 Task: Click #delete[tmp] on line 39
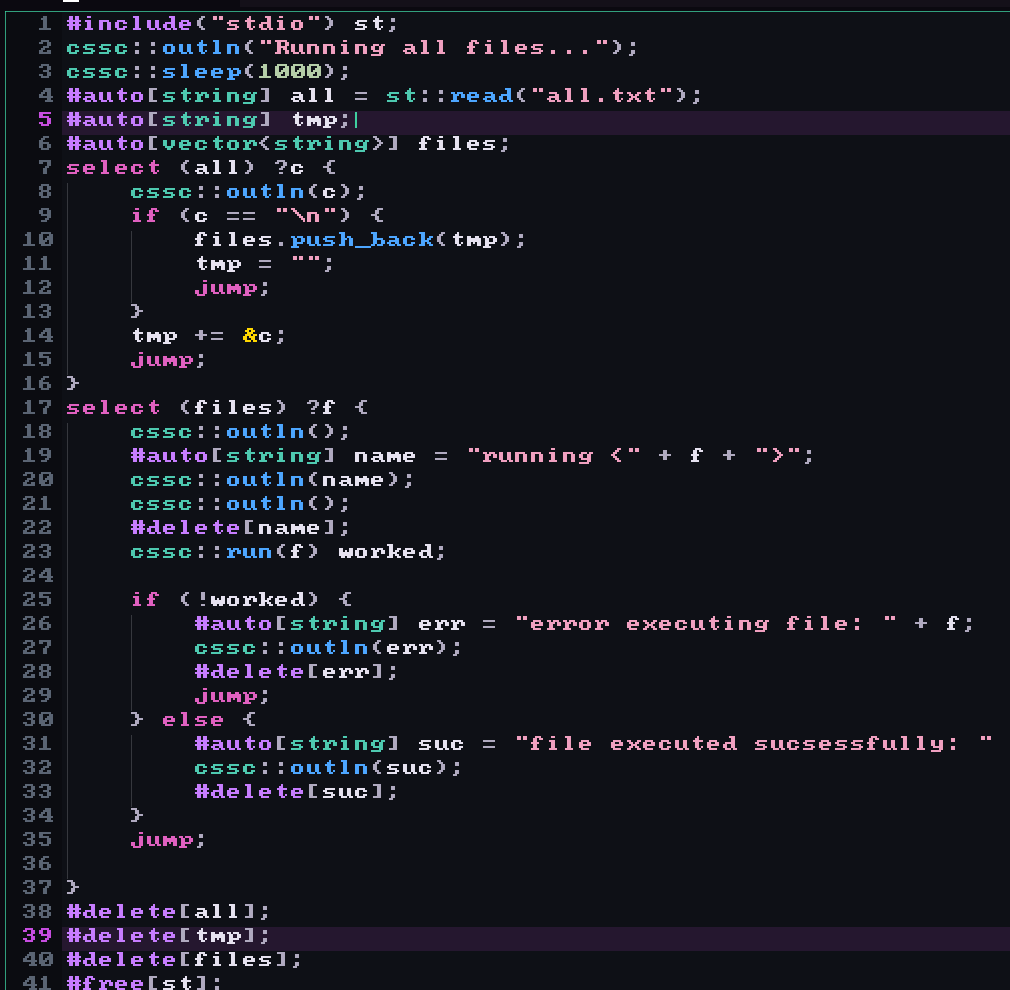tap(162, 935)
